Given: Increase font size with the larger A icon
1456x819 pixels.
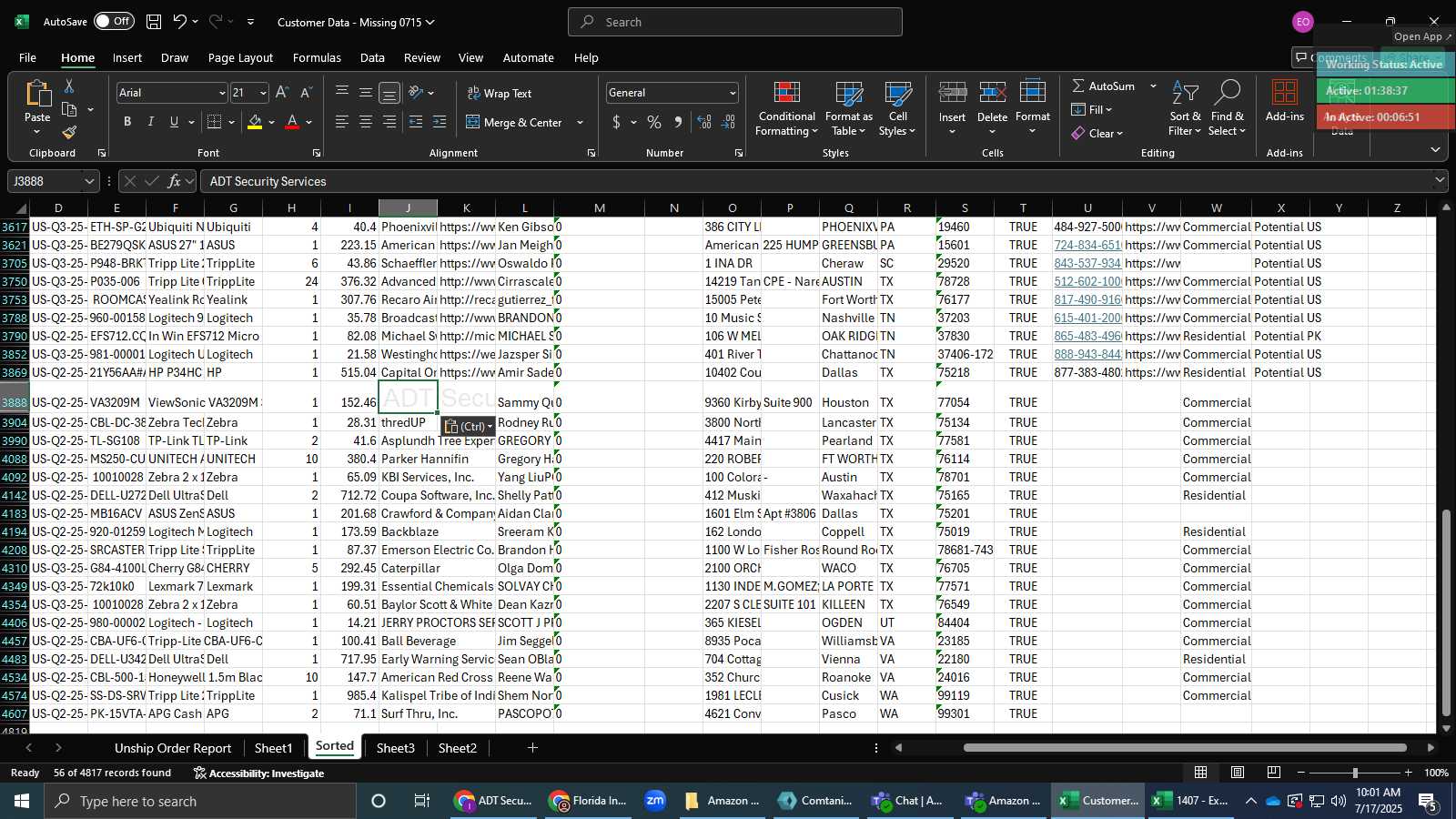Looking at the screenshot, I should click(282, 93).
